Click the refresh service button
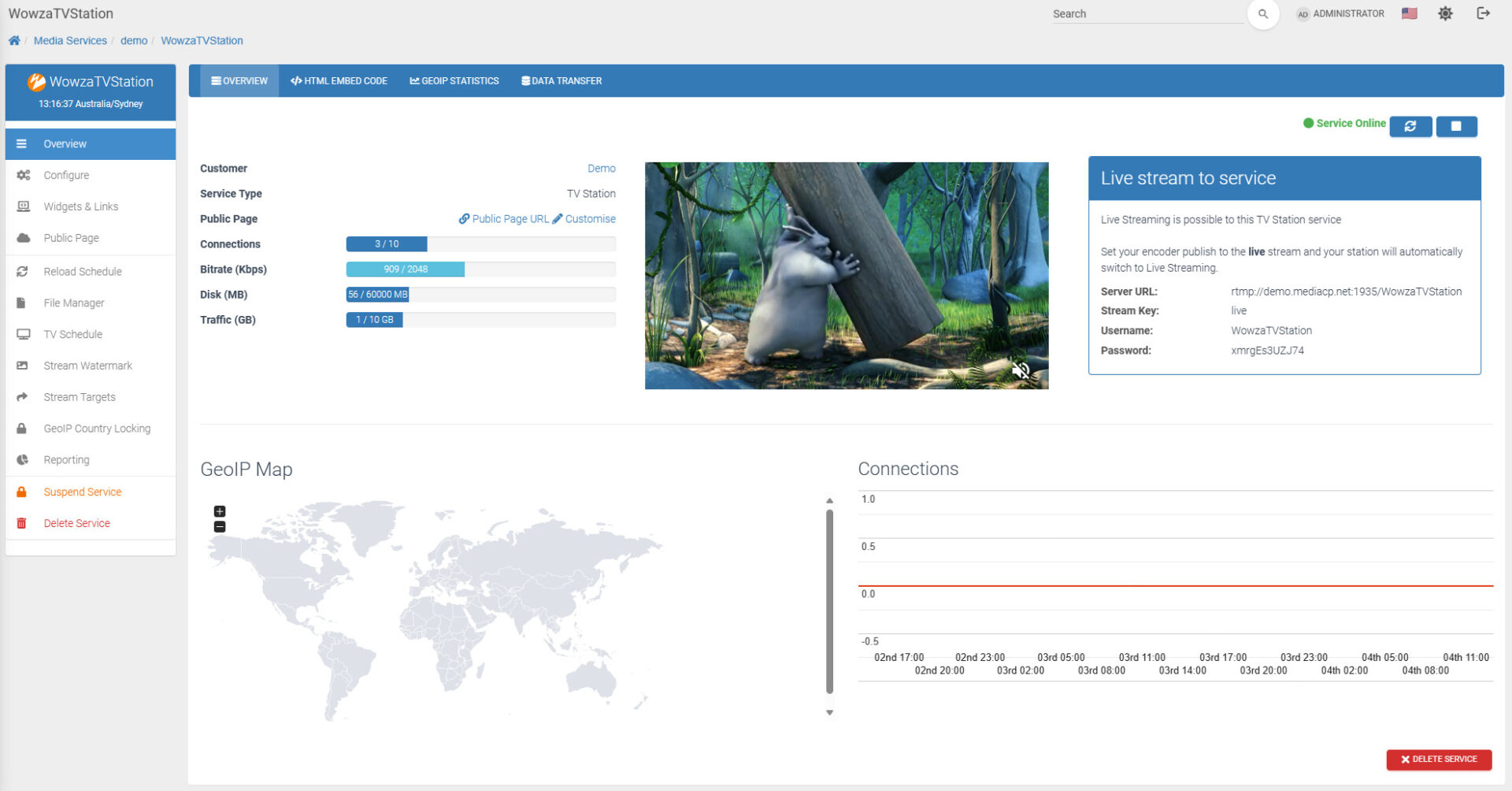This screenshot has height=791, width=1512. pyautogui.click(x=1410, y=126)
